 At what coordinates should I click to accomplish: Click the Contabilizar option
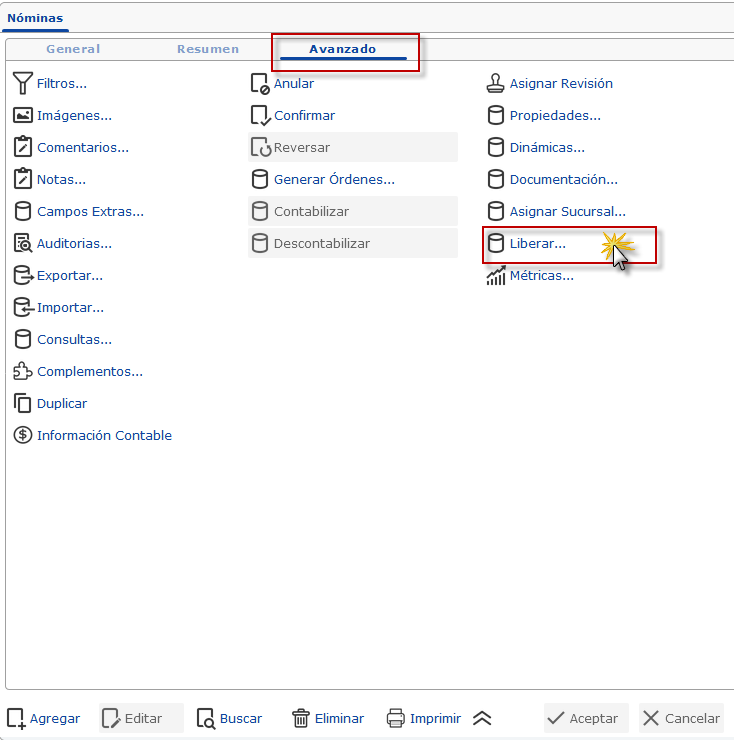(x=353, y=211)
